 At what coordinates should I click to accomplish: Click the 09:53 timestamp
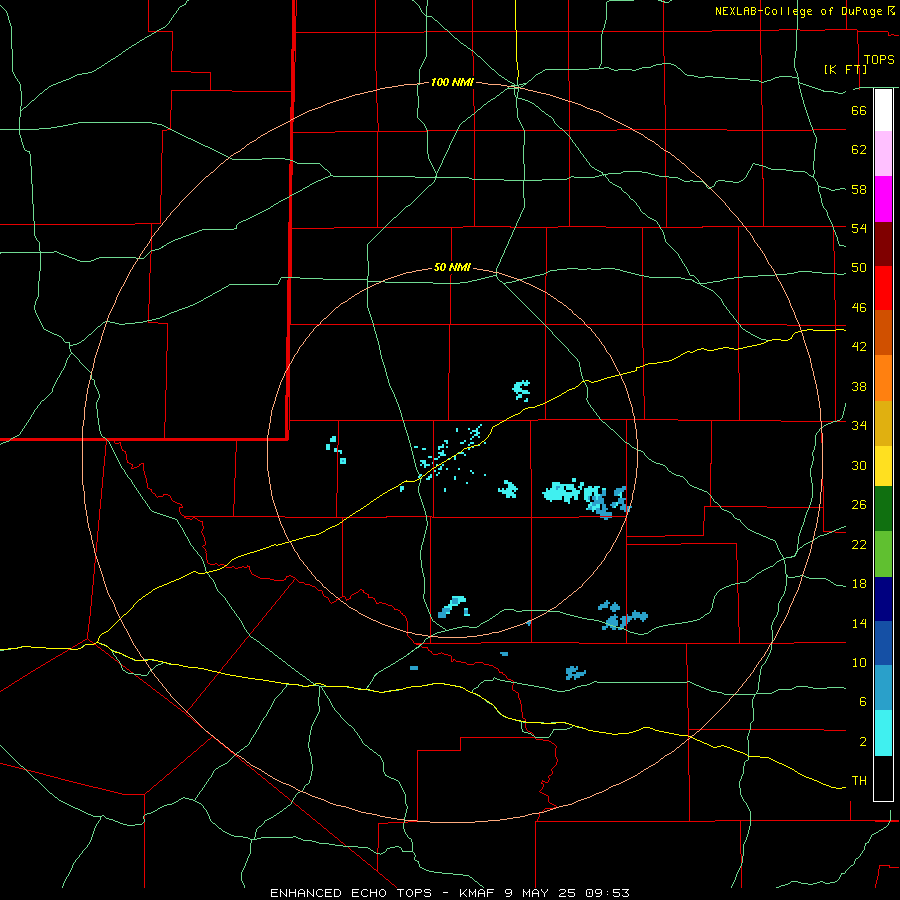608,893
